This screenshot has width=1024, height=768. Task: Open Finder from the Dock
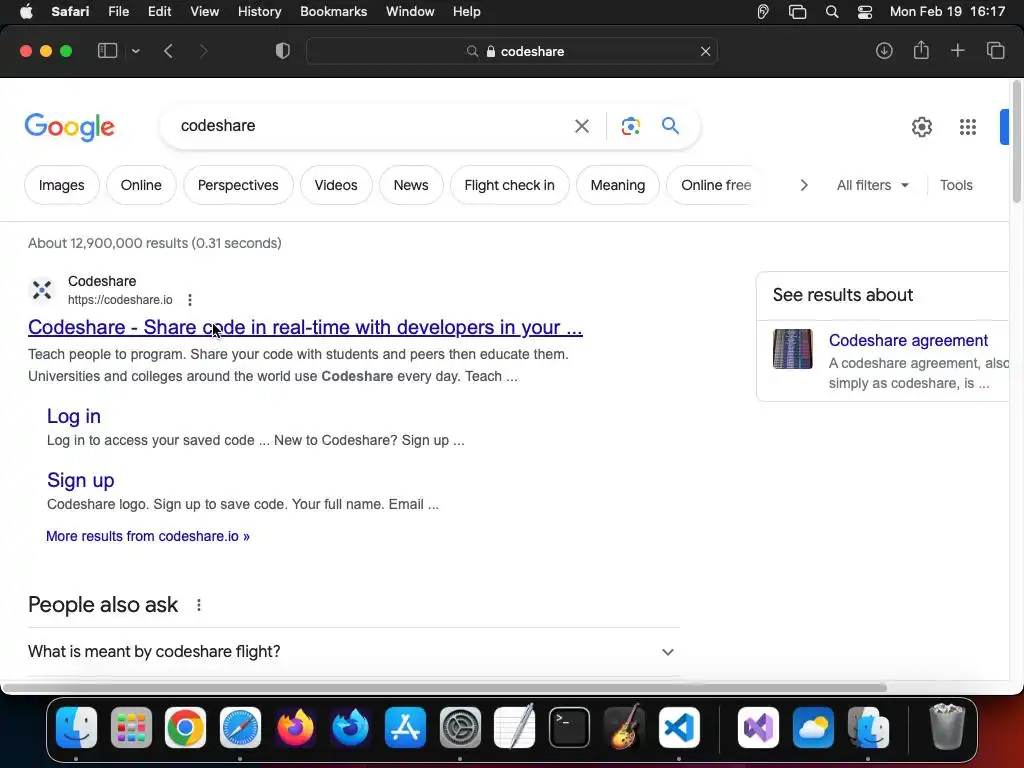point(76,728)
